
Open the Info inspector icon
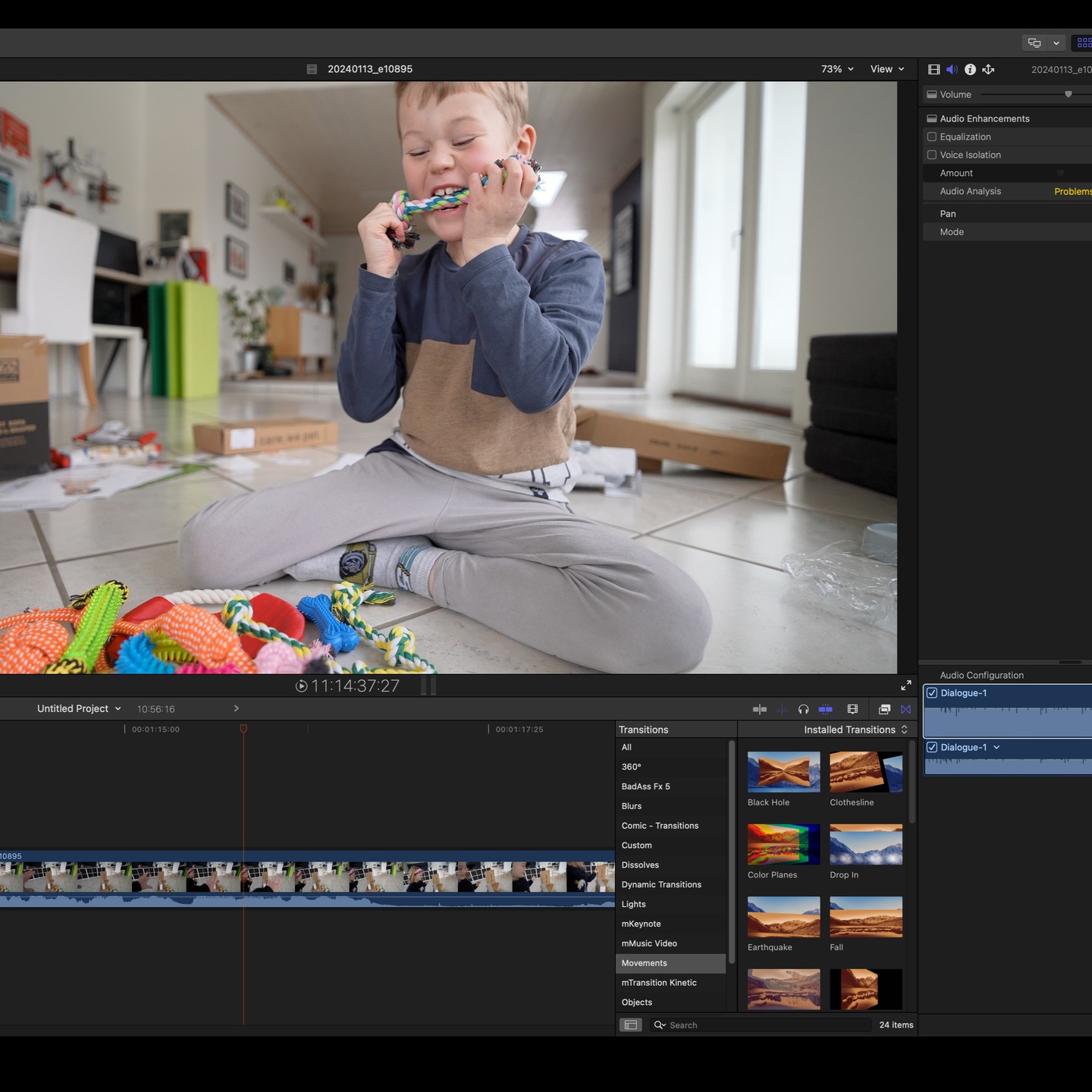click(x=970, y=69)
